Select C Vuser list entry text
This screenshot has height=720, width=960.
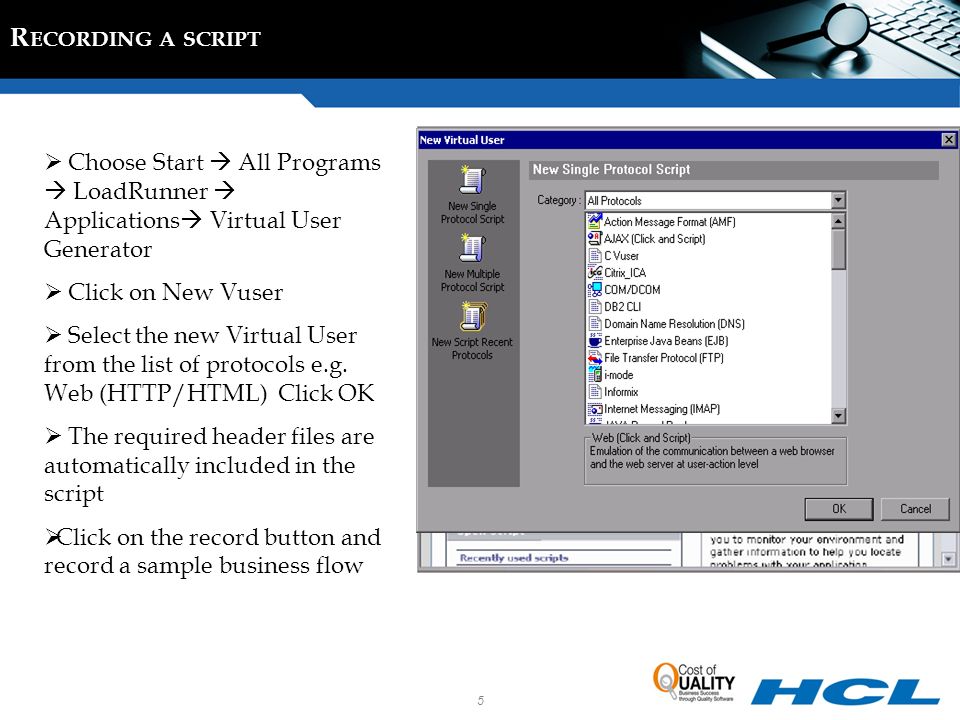click(x=621, y=256)
